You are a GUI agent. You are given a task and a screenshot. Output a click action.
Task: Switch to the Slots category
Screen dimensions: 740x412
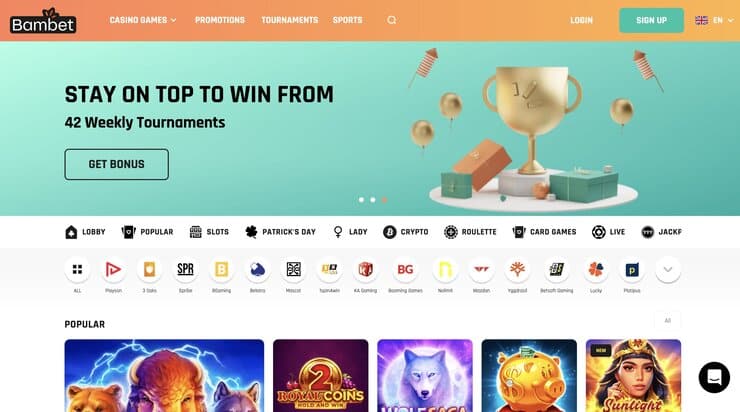tap(209, 232)
